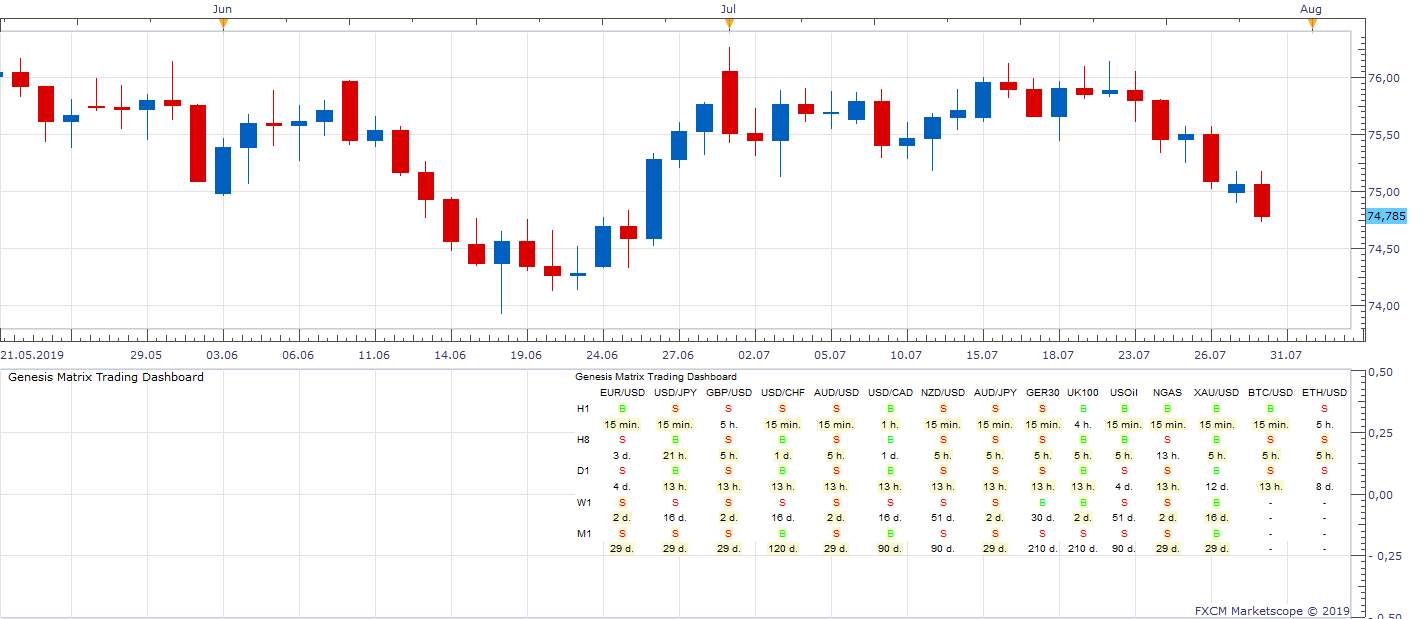The height and width of the screenshot is (619, 1423).
Task: Click the 12 d. cell under XAU/USD
Action: pos(1216,487)
